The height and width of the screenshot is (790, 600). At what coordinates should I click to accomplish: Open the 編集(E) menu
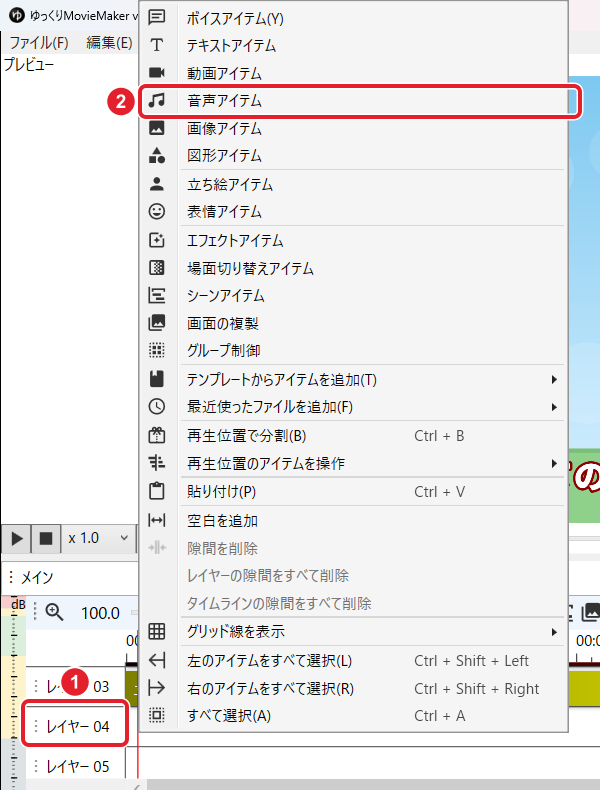pos(109,42)
